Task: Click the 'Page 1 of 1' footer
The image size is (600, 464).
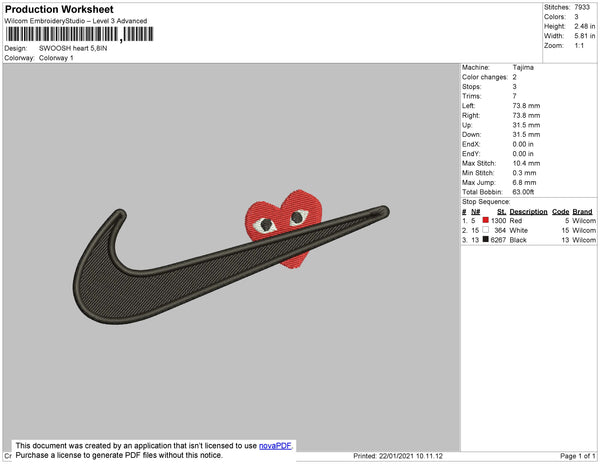Action: point(578,456)
